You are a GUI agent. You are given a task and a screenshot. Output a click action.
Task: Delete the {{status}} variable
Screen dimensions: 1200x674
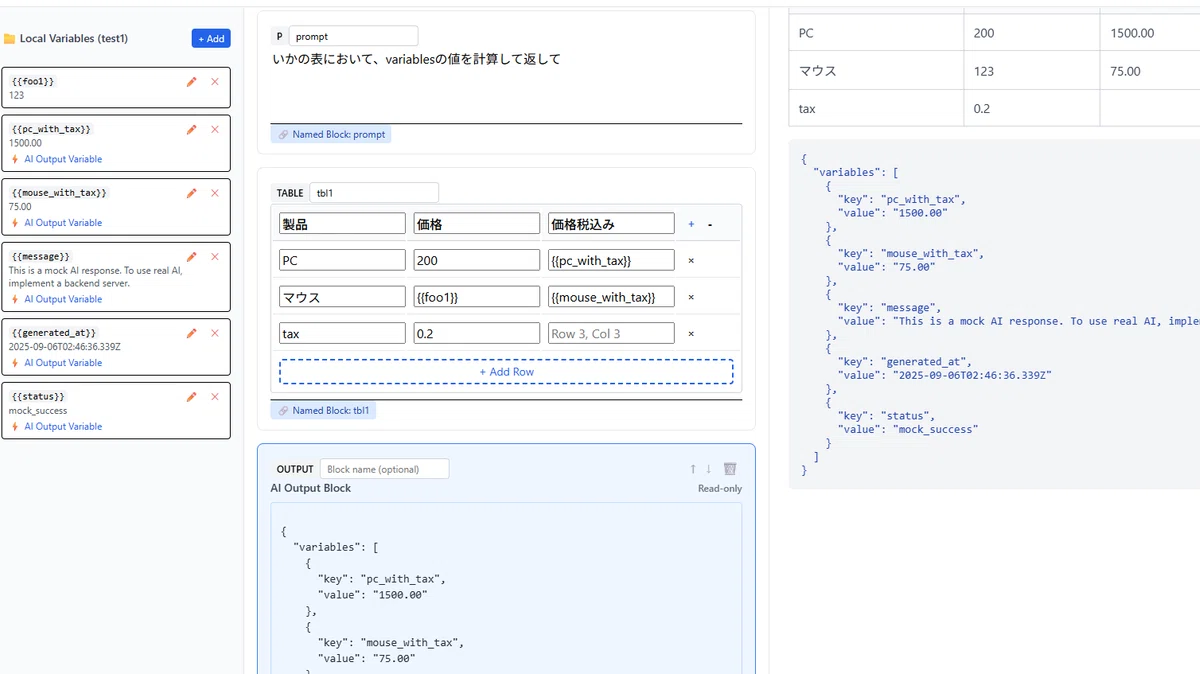215,397
